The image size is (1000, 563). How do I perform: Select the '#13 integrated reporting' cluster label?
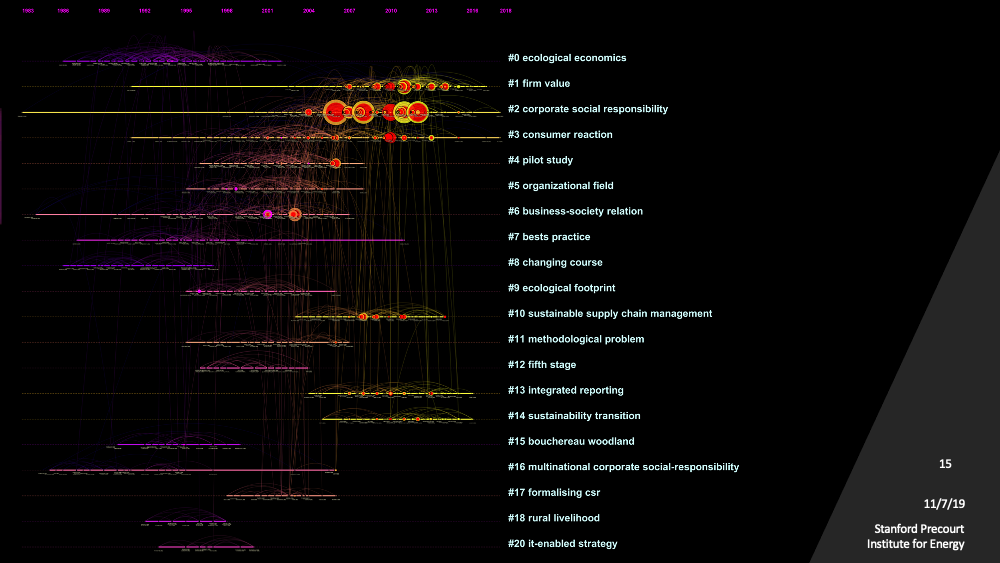click(x=565, y=390)
